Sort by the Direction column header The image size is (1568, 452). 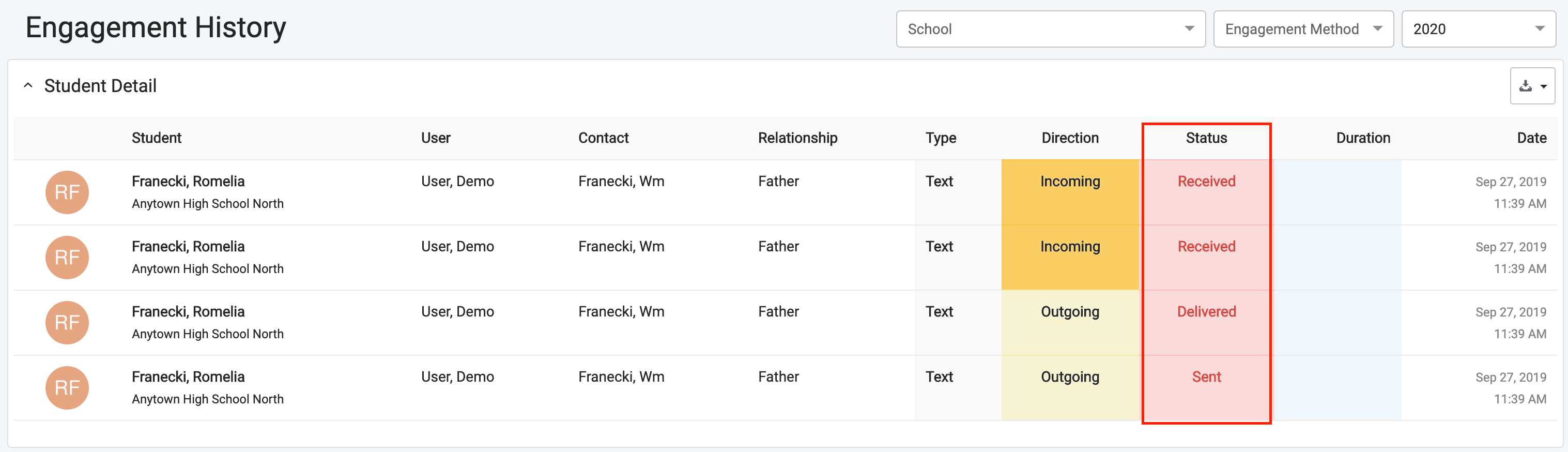click(1070, 138)
